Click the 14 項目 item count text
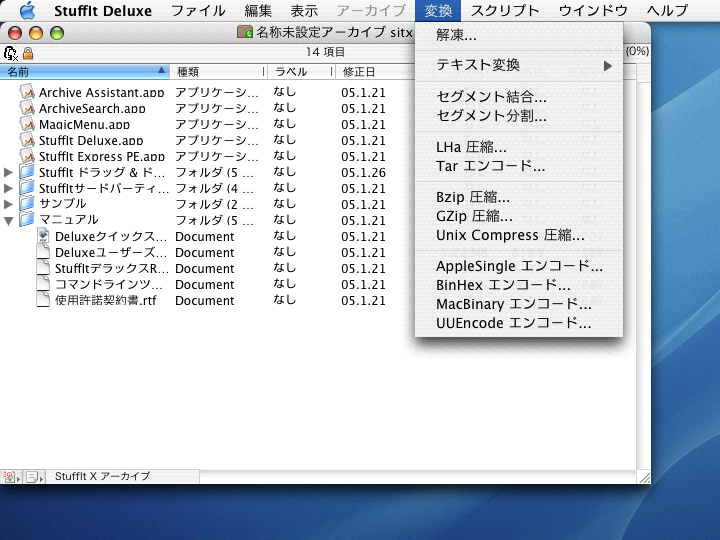The width and height of the screenshot is (720, 540). tap(326, 52)
